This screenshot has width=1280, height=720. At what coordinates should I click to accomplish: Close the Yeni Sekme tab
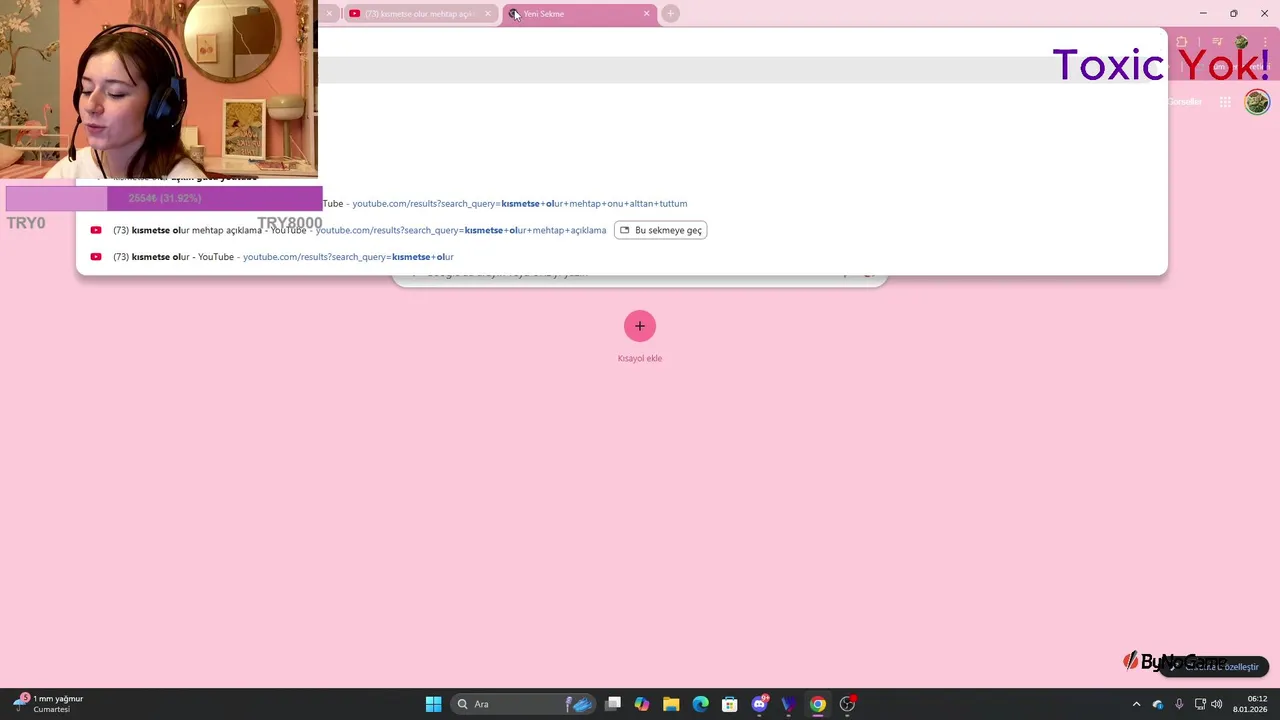click(x=647, y=14)
